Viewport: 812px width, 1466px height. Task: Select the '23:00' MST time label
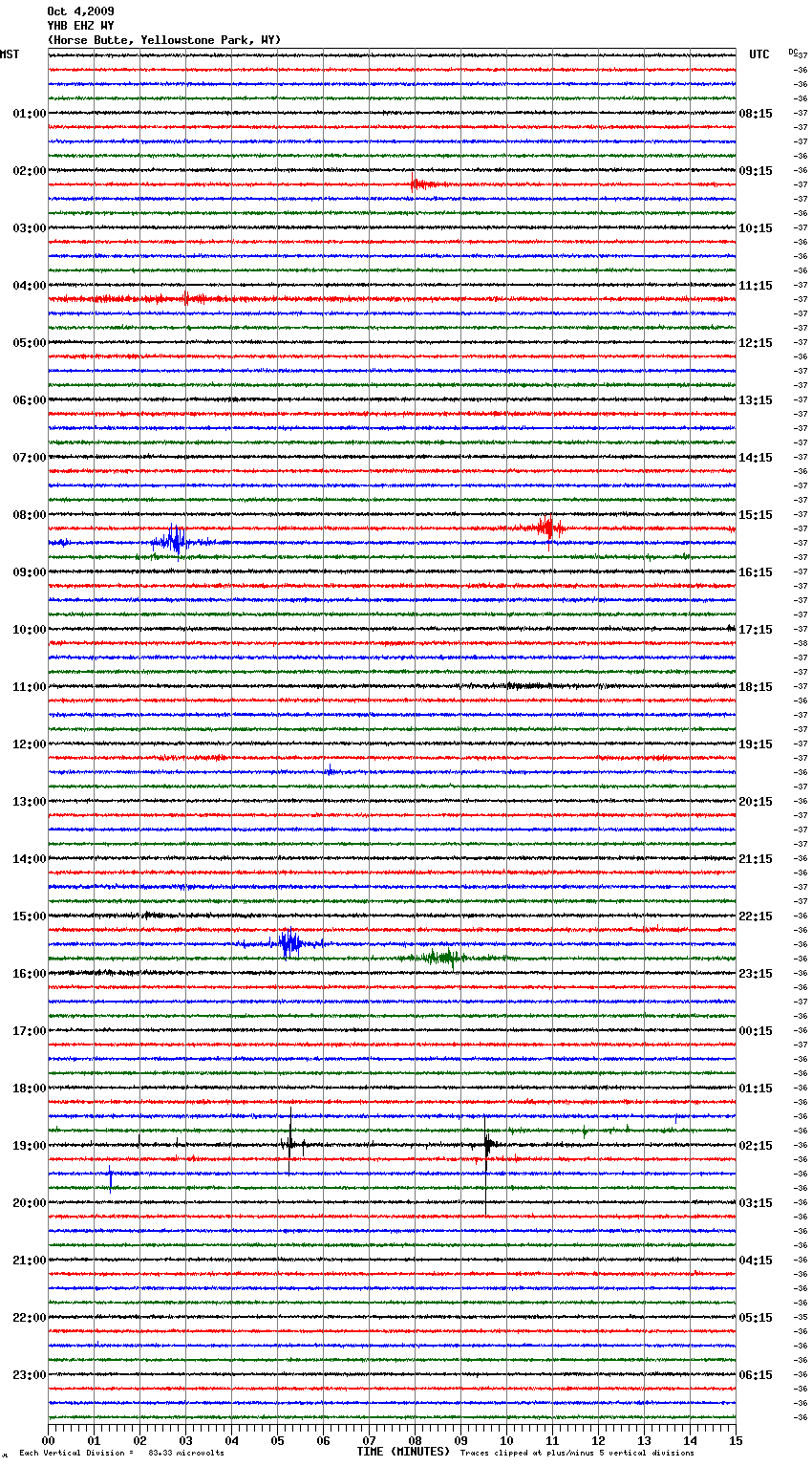(x=29, y=1375)
